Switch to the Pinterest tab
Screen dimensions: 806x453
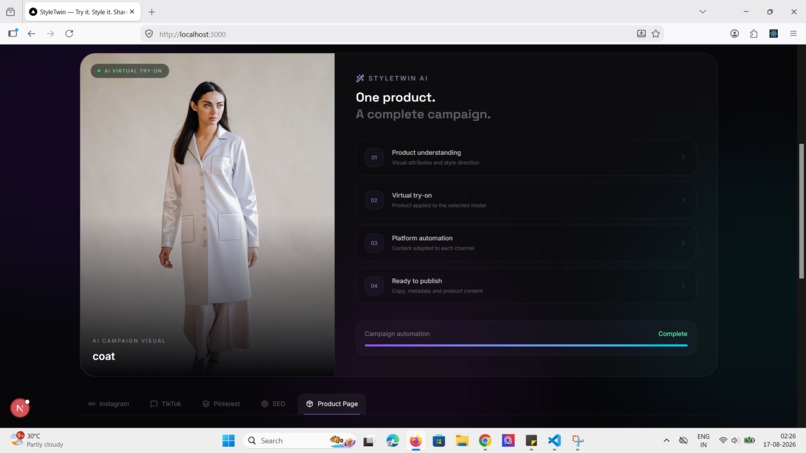(221, 404)
